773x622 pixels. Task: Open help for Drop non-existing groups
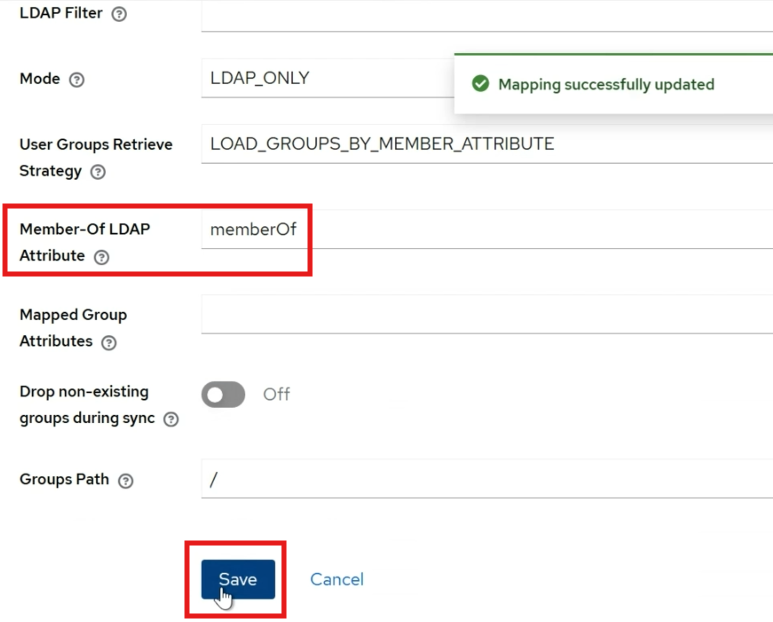pyautogui.click(x=171, y=420)
